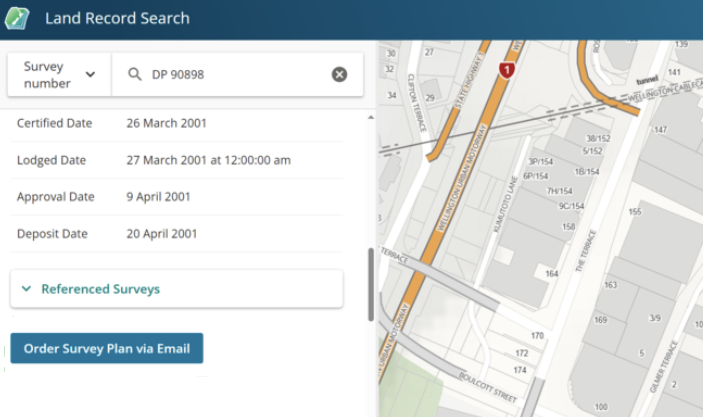Screen dimensions: 703x417
Task: Click the details panel vertical scrollbar thumb
Action: click(x=372, y=285)
